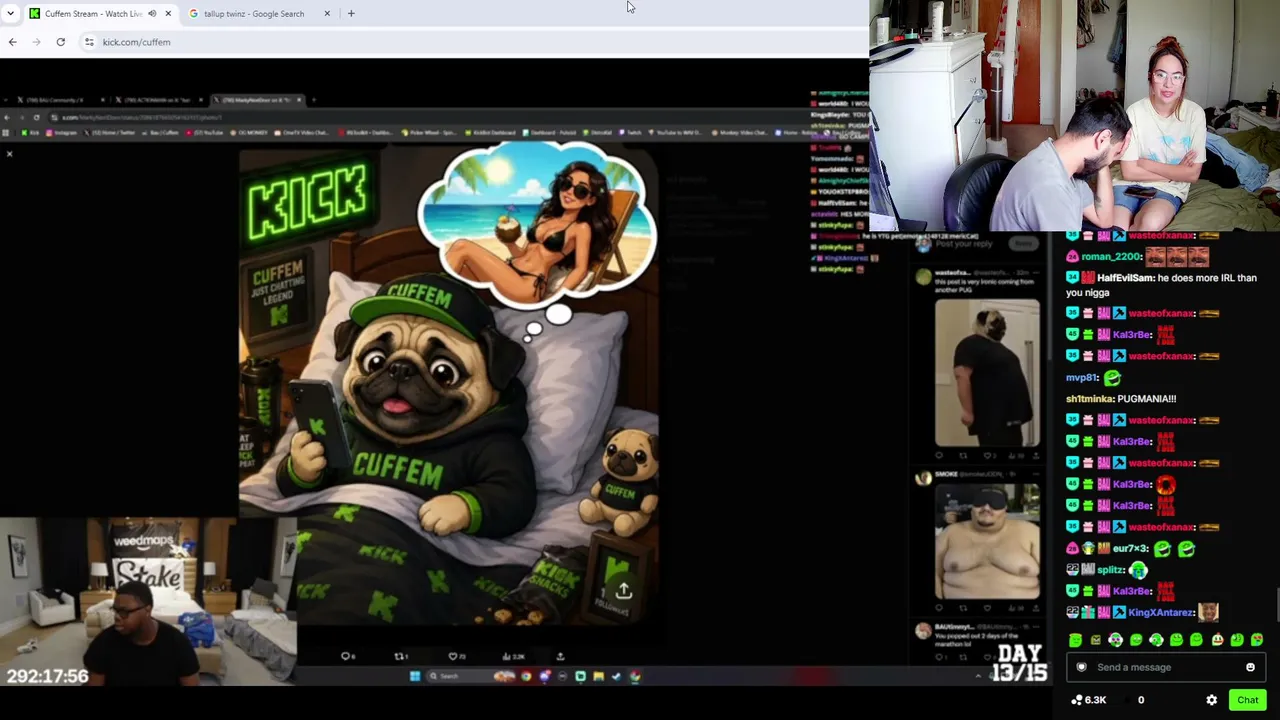Click the upload share icon under the pug post
Image resolution: width=1280 pixels, height=720 pixels.
click(x=560, y=656)
